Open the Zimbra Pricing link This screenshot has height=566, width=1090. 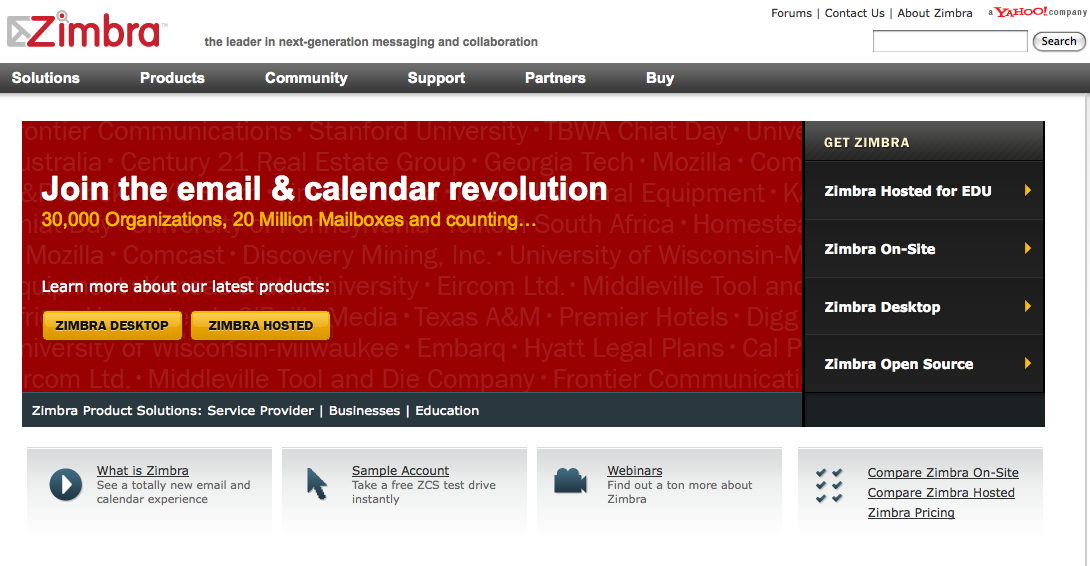point(911,513)
